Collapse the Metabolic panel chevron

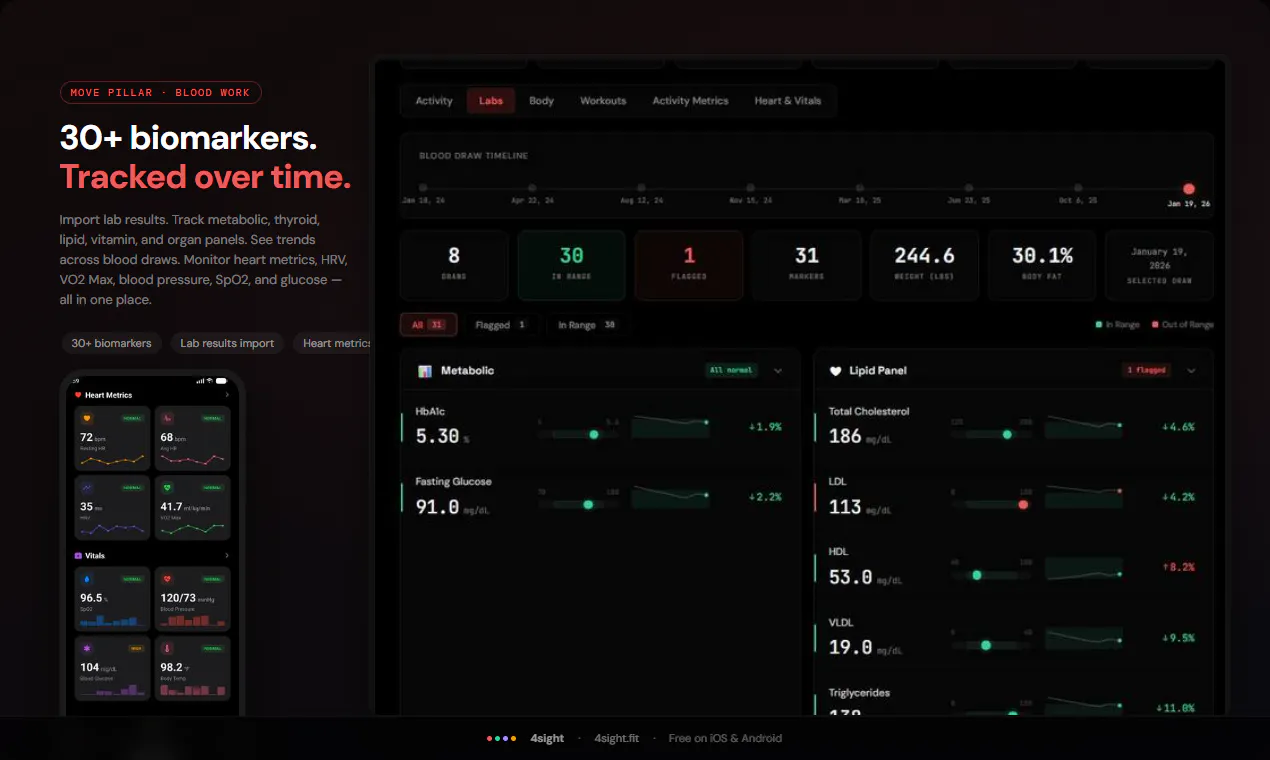[778, 371]
